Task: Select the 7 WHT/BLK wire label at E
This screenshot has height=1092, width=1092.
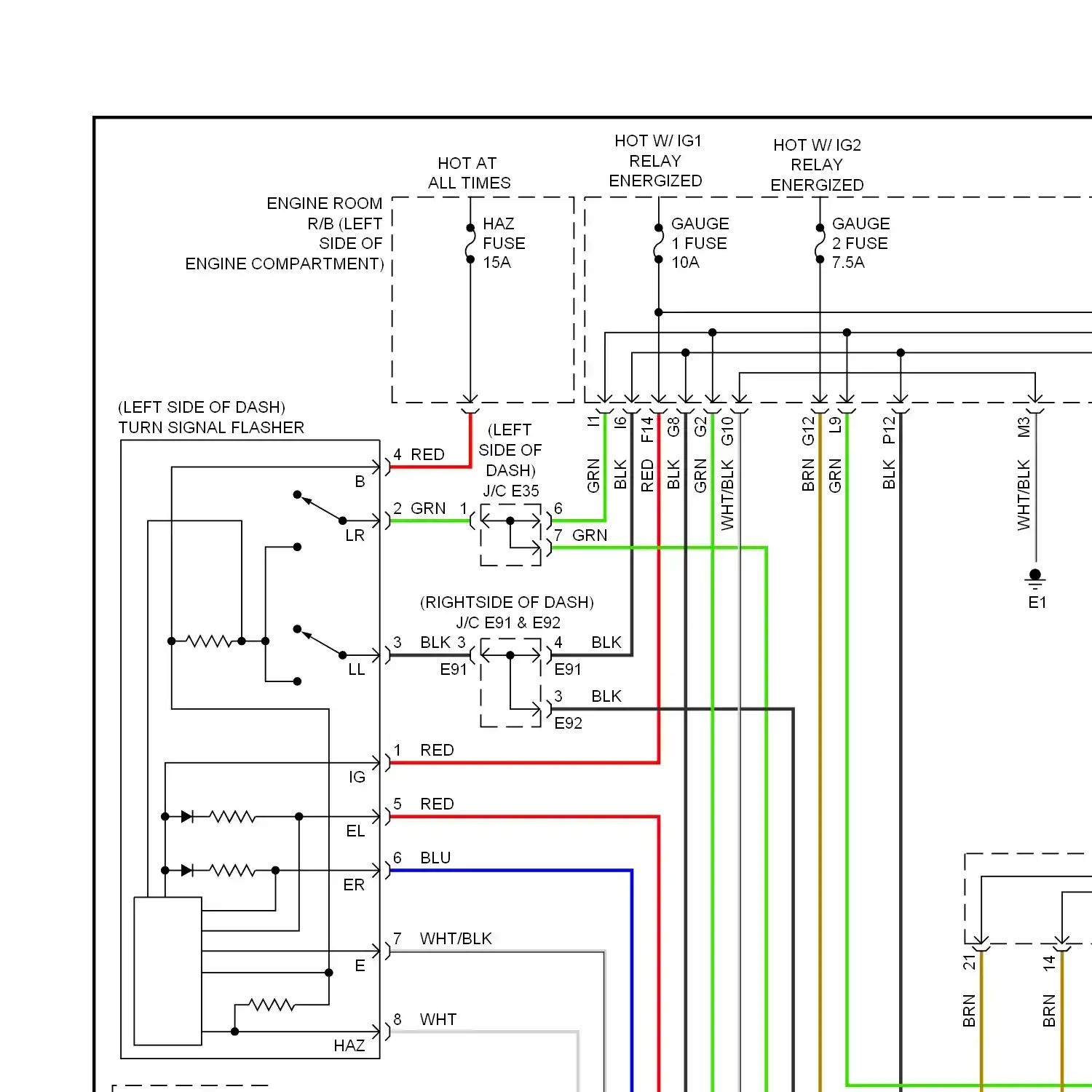Action: pyautogui.click(x=443, y=939)
